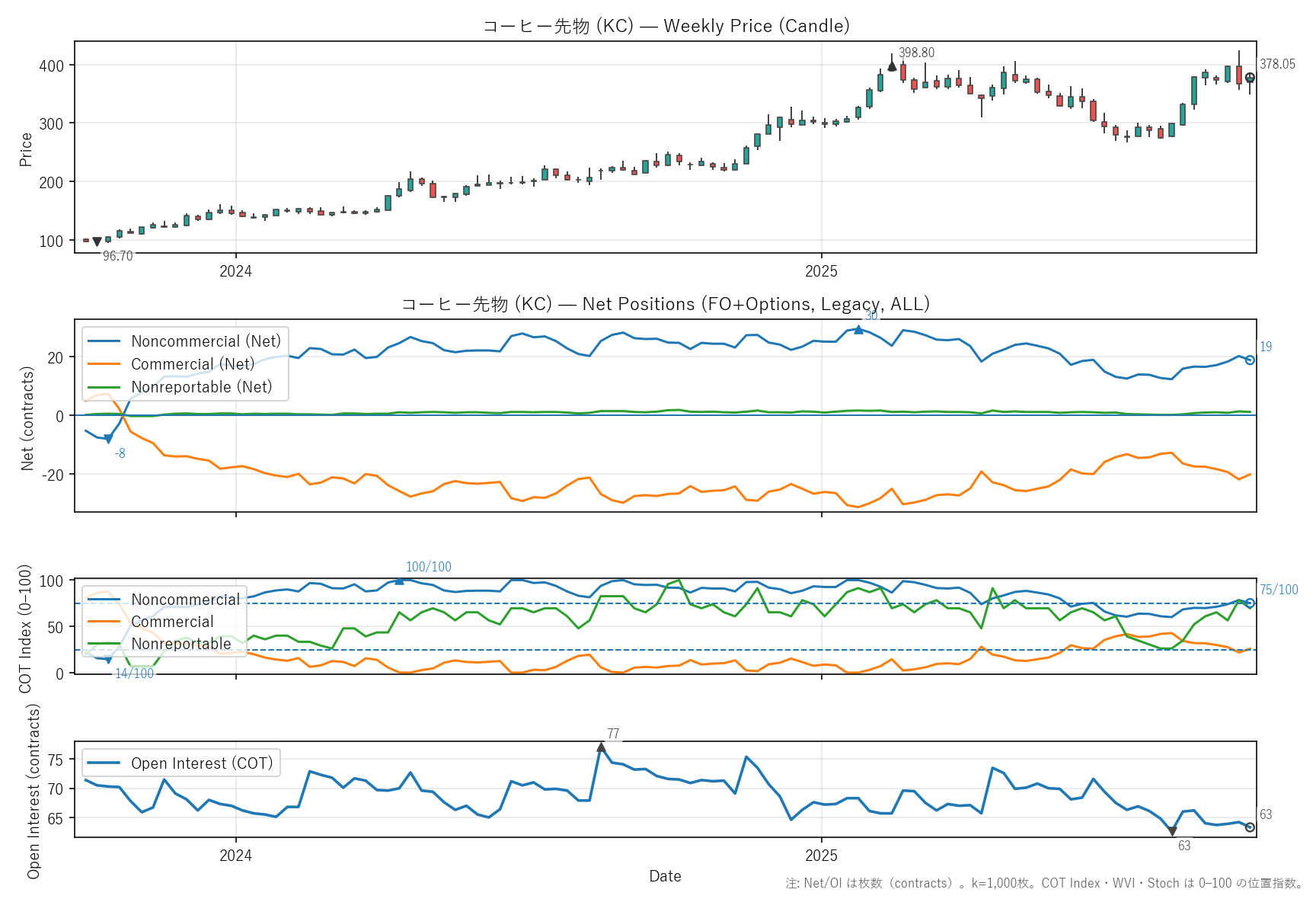
Task: Click the latest COT Index circle at 75/100
Action: (x=1250, y=603)
